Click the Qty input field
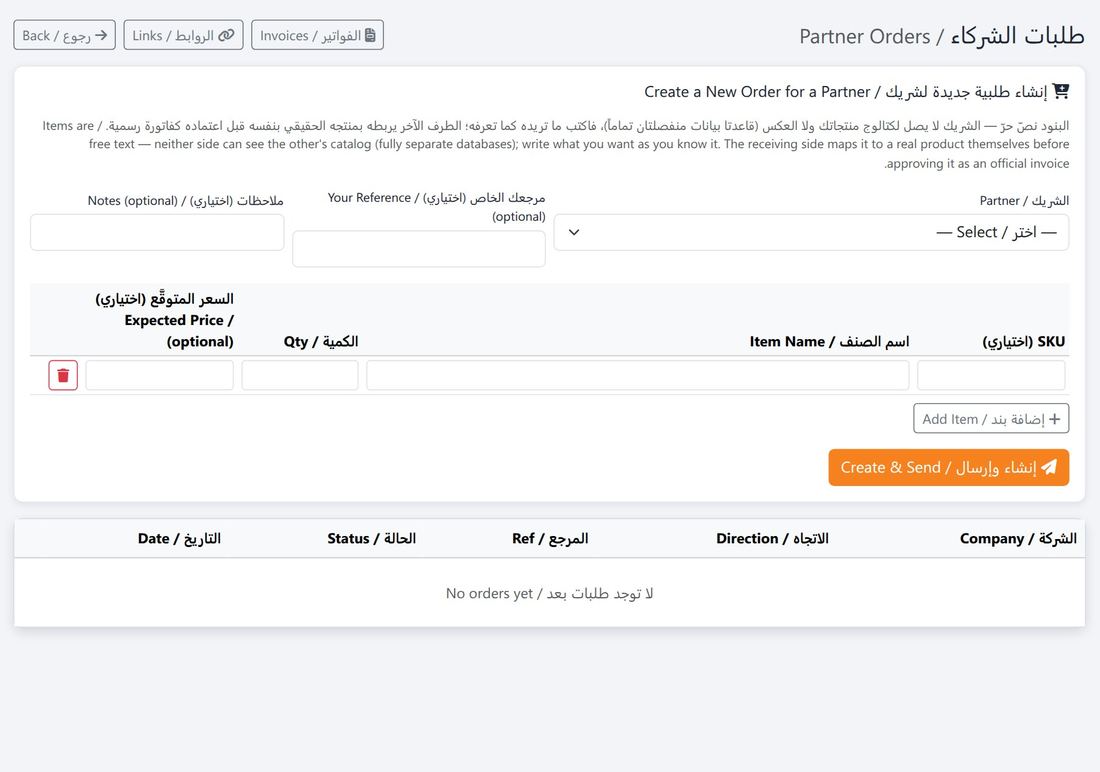 pyautogui.click(x=300, y=375)
